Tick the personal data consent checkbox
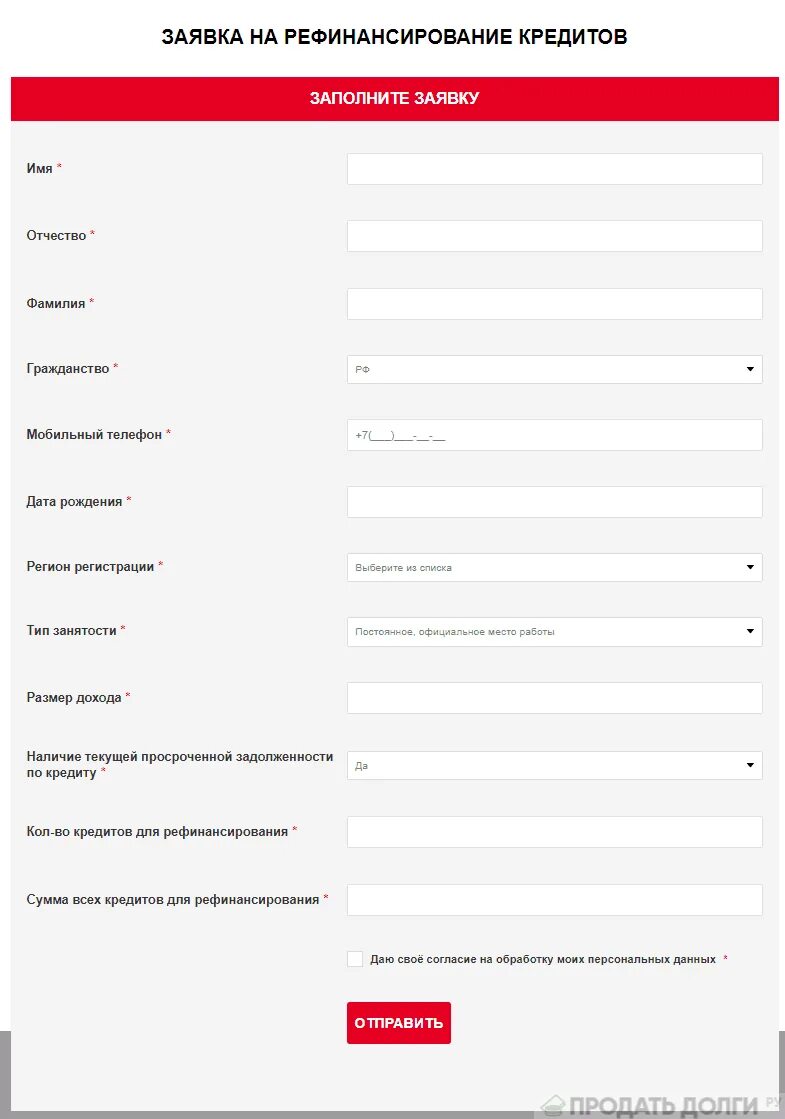The height and width of the screenshot is (1119, 785). pyautogui.click(x=355, y=959)
